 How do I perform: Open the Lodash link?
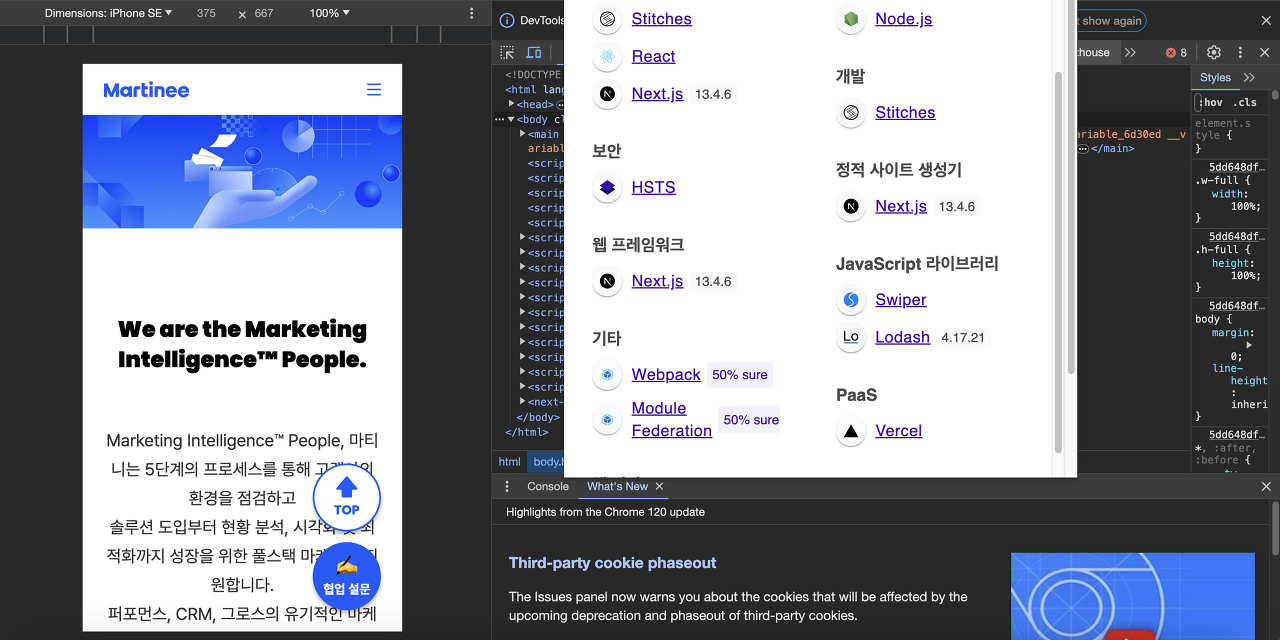903,338
